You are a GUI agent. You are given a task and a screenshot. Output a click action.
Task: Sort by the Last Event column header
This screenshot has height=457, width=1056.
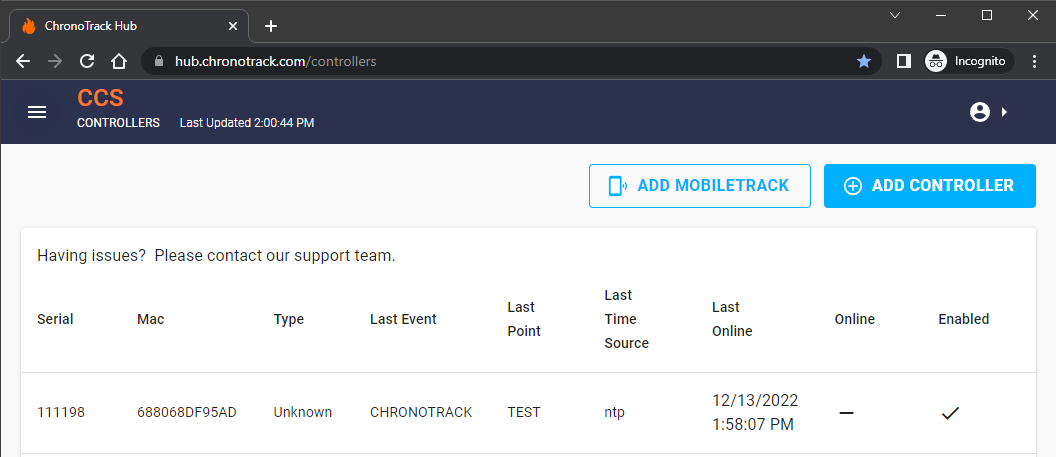[x=403, y=319]
